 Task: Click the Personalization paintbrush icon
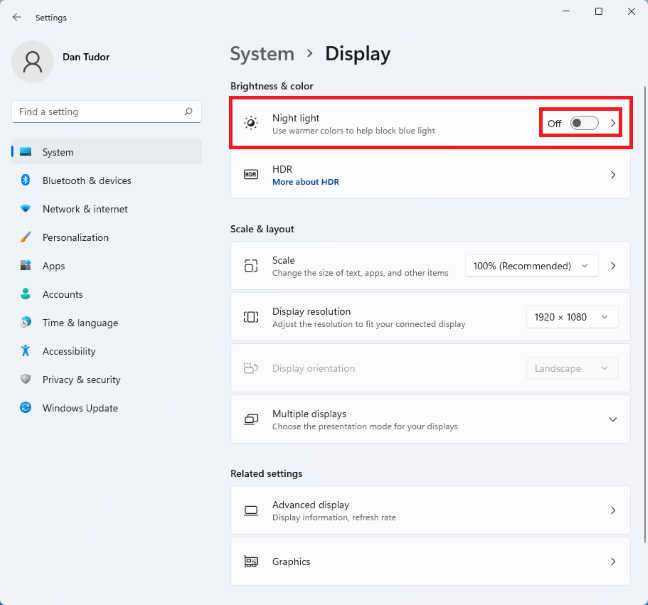coord(25,238)
